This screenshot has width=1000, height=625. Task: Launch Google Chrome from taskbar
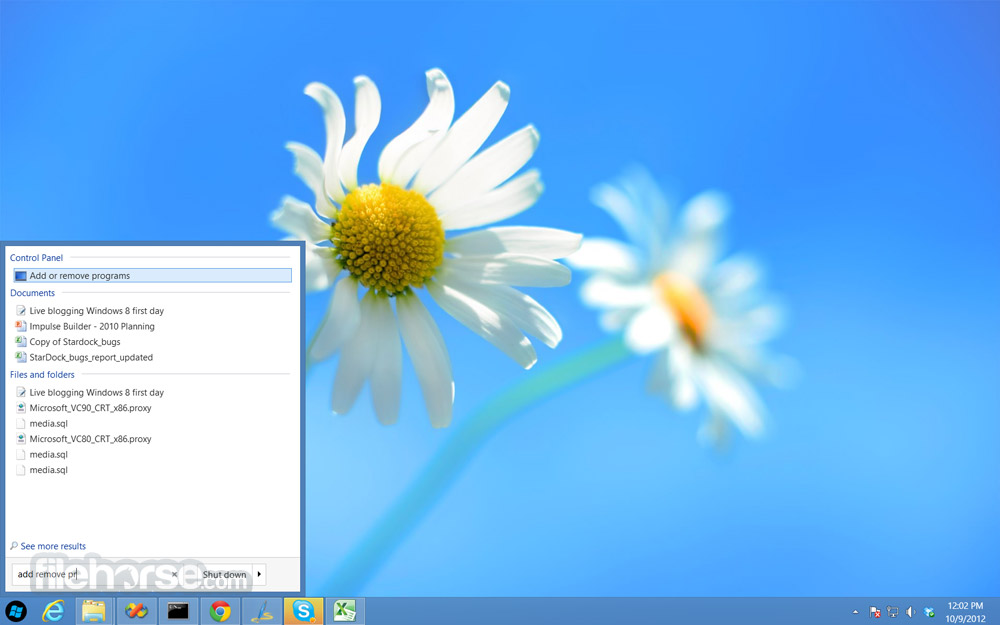tap(220, 611)
